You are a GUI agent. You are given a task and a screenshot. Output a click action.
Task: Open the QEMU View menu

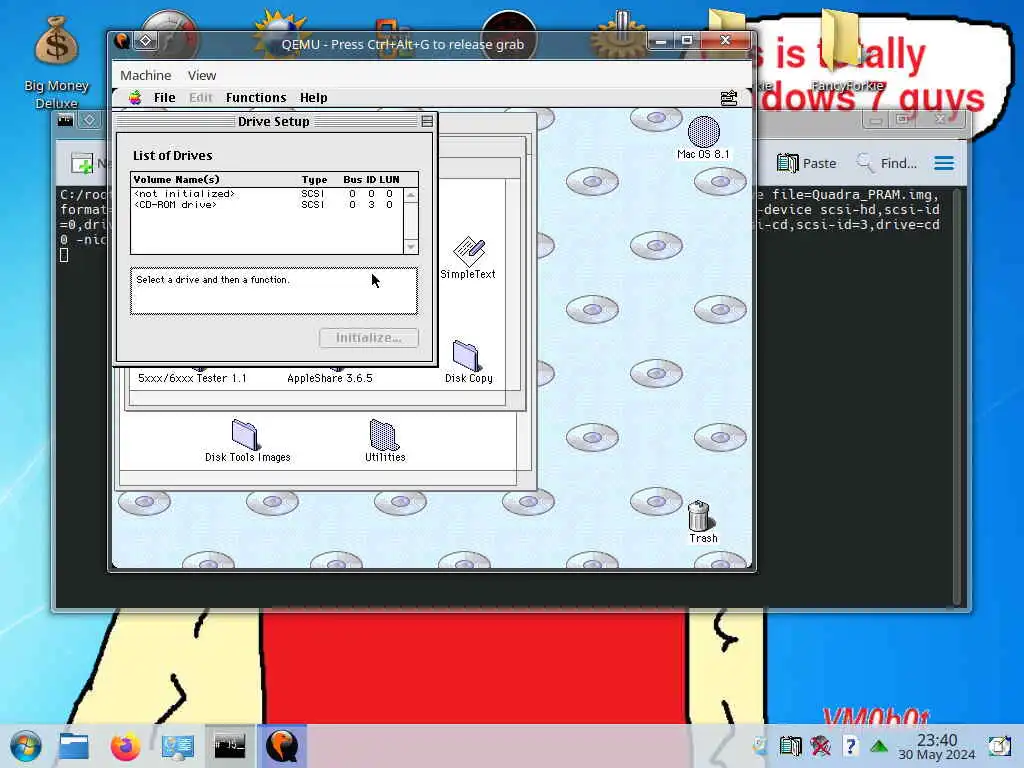[x=202, y=75]
